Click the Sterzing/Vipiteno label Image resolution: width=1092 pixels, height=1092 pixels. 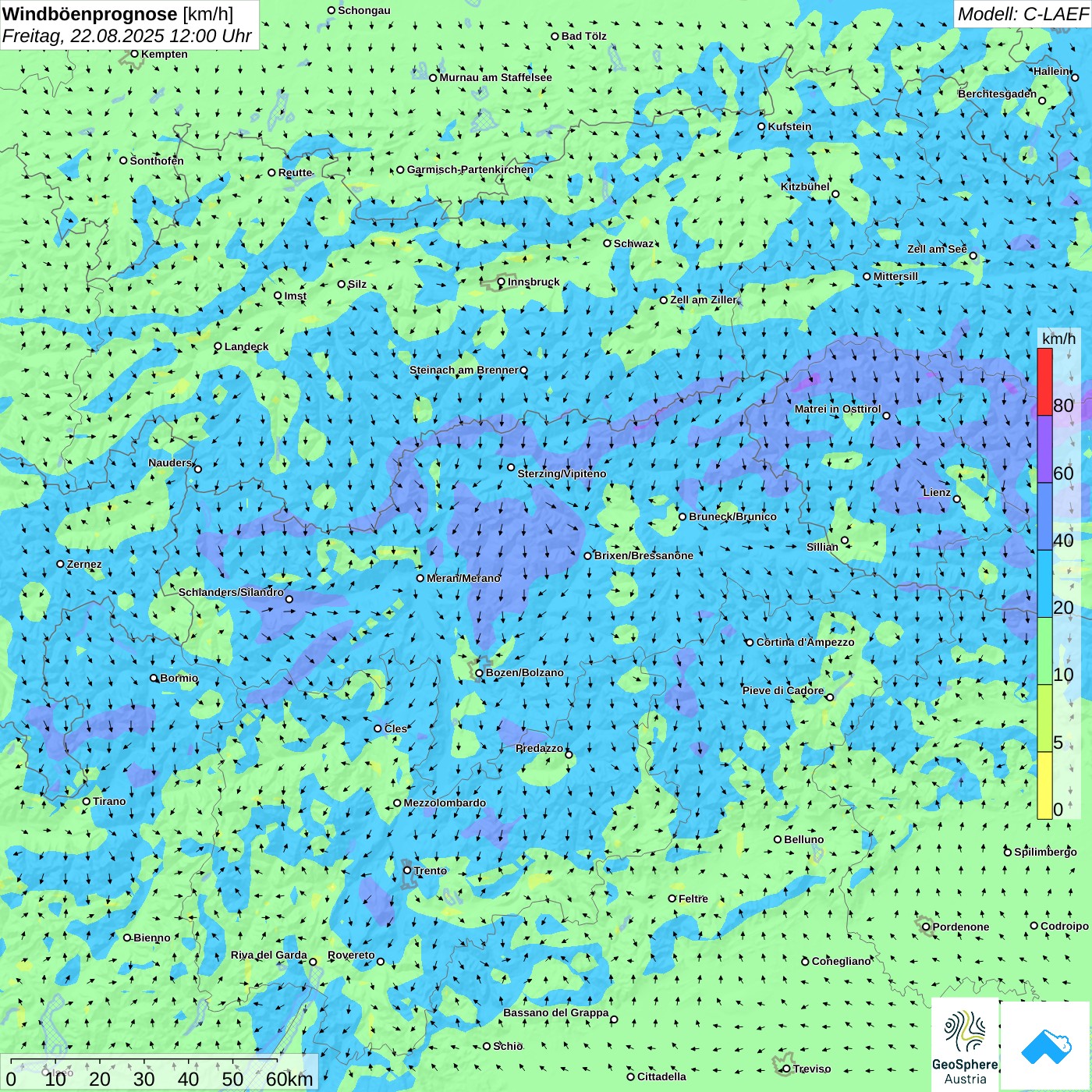click(562, 473)
